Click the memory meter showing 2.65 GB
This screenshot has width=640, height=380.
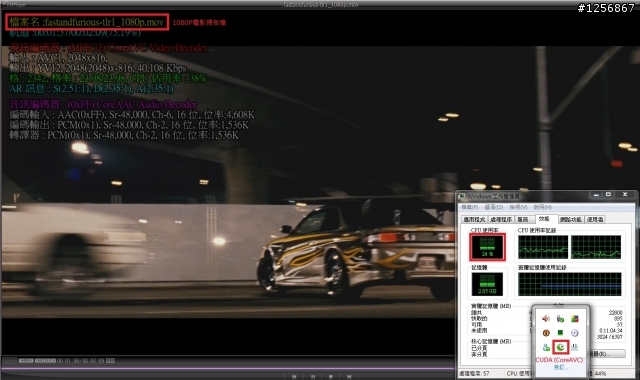click(x=487, y=284)
